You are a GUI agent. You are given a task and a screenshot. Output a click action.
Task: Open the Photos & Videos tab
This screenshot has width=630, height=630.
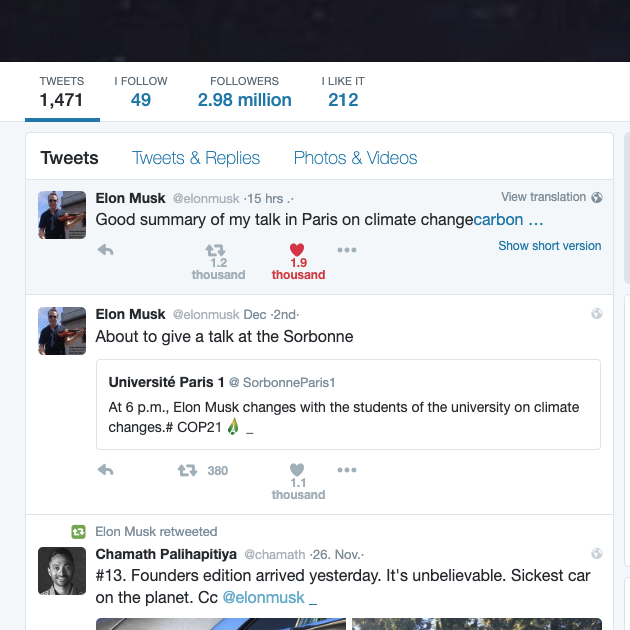[355, 158]
